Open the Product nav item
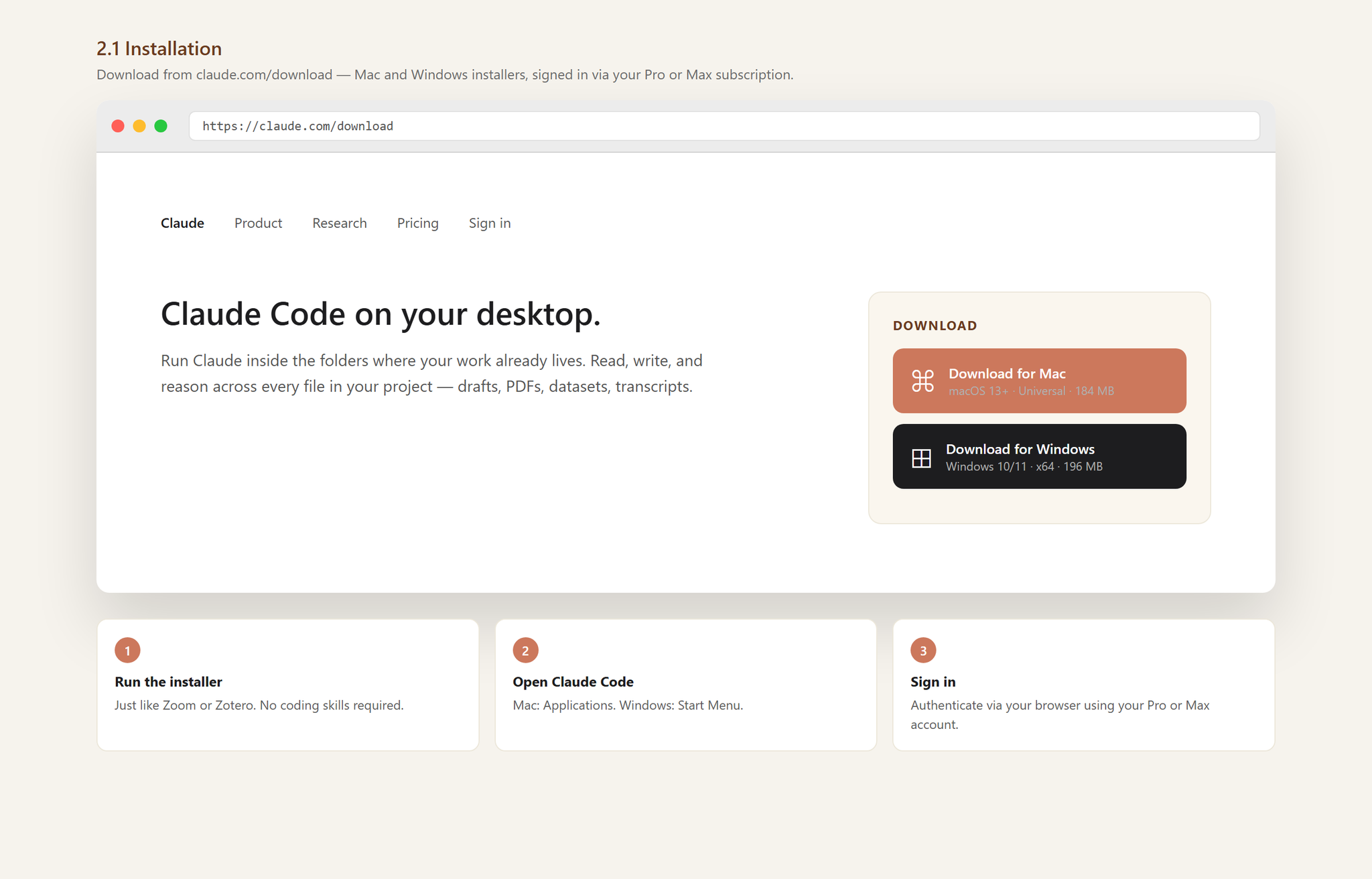 [x=258, y=223]
